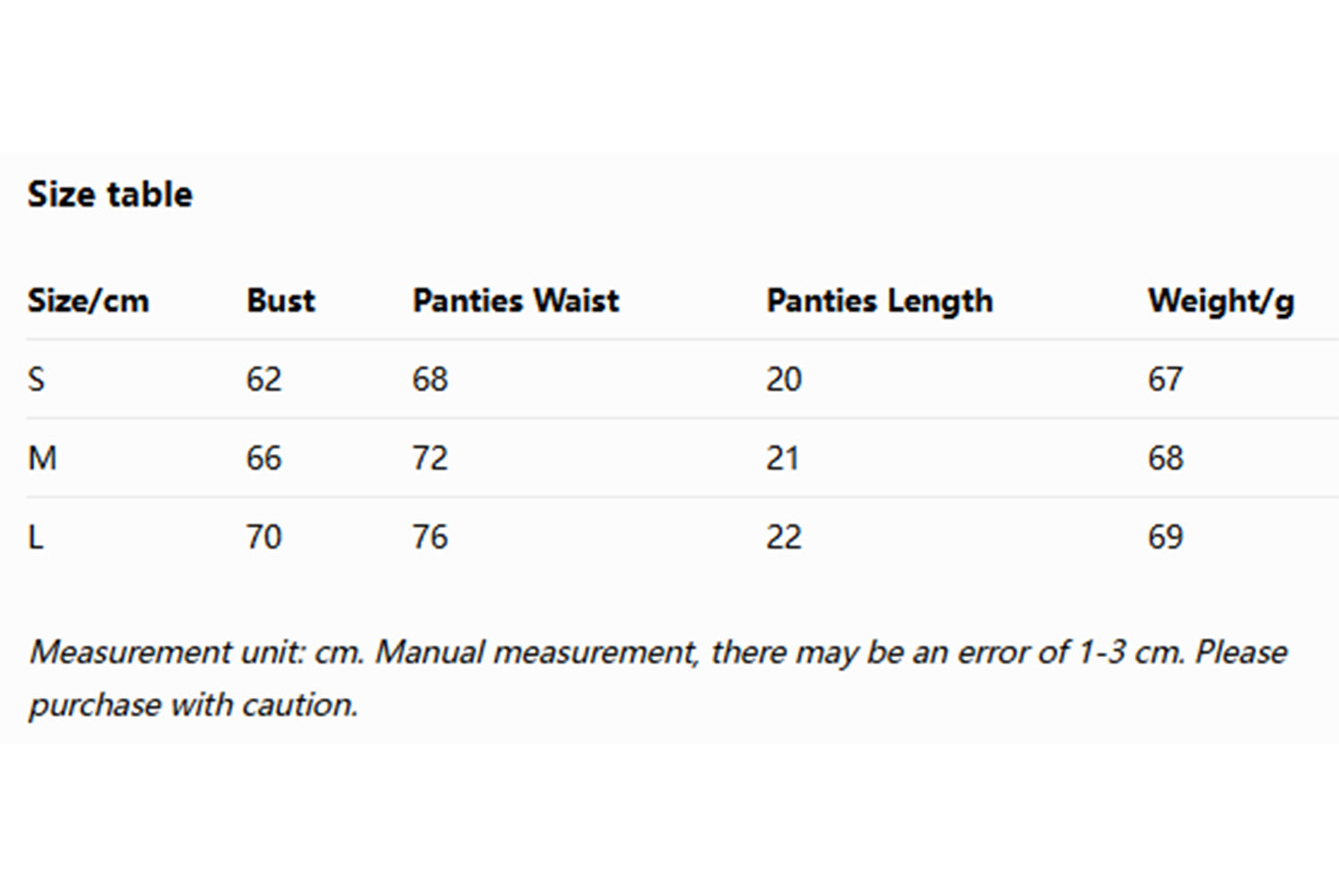Screen dimensions: 1339x896
Task: Select the Weight/g column header
Action: click(1220, 301)
